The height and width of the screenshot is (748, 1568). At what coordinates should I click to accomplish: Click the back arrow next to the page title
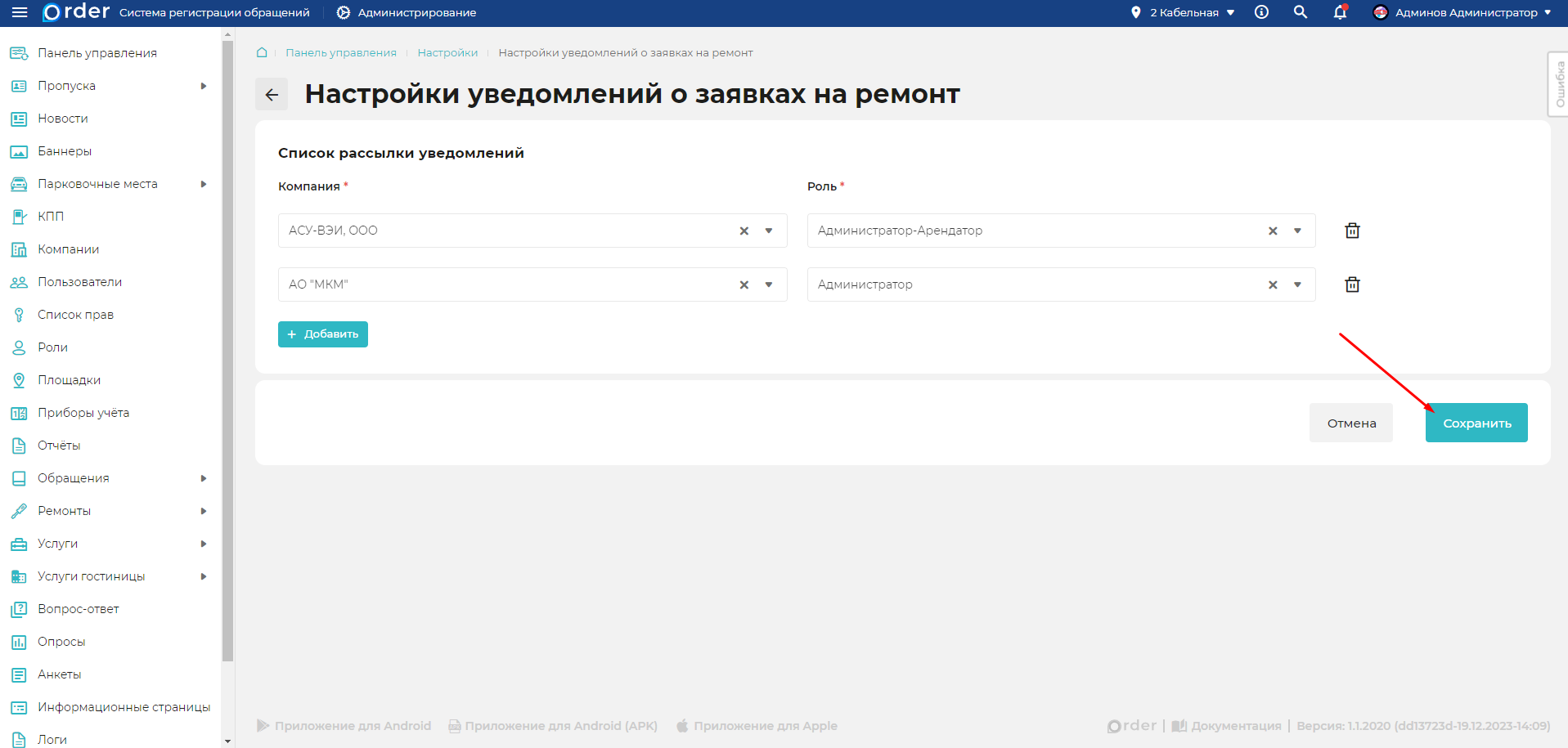272,93
